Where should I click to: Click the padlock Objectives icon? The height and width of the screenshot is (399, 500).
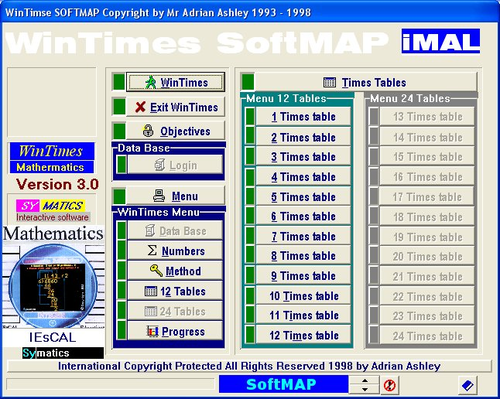(148, 131)
